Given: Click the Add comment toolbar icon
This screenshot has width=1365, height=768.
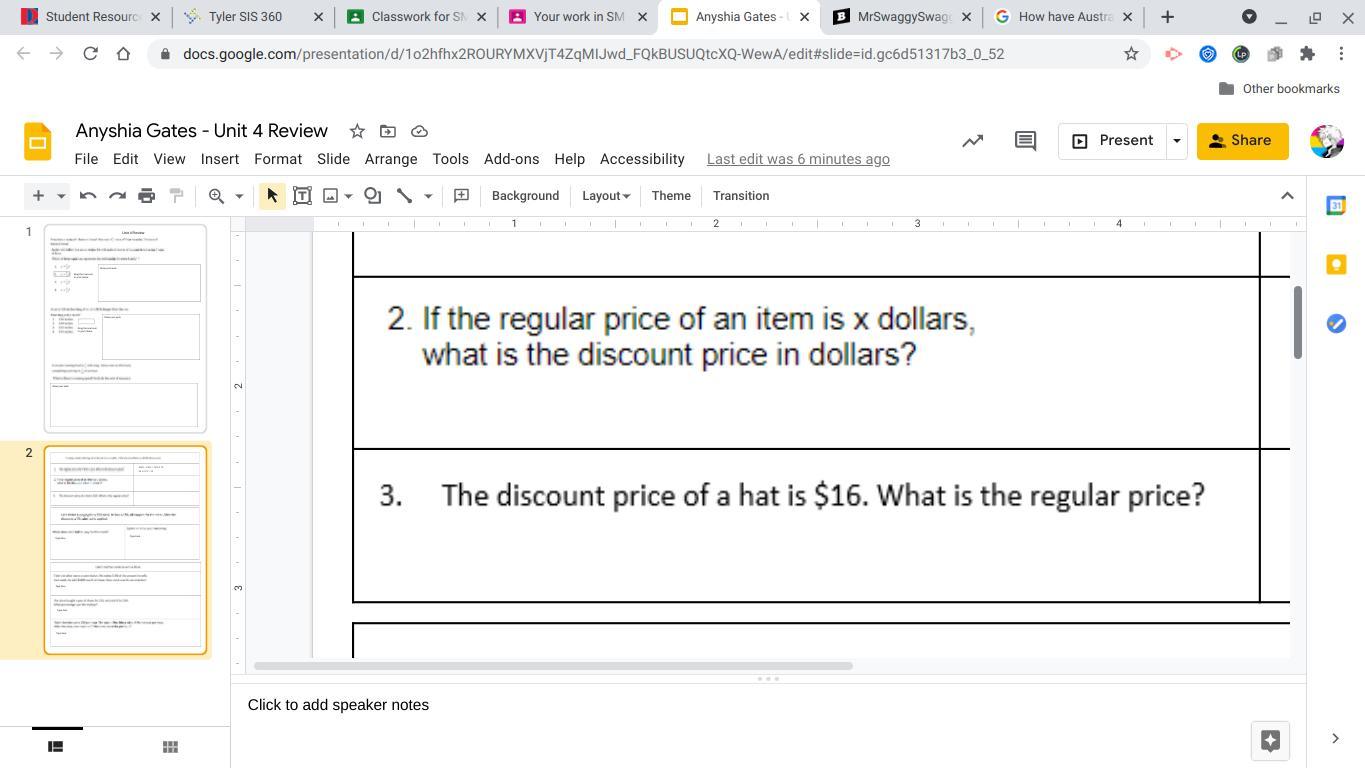Looking at the screenshot, I should (x=461, y=196).
